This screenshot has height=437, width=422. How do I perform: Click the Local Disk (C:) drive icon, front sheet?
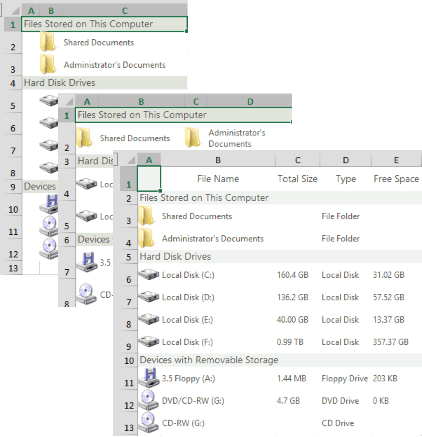click(x=149, y=274)
